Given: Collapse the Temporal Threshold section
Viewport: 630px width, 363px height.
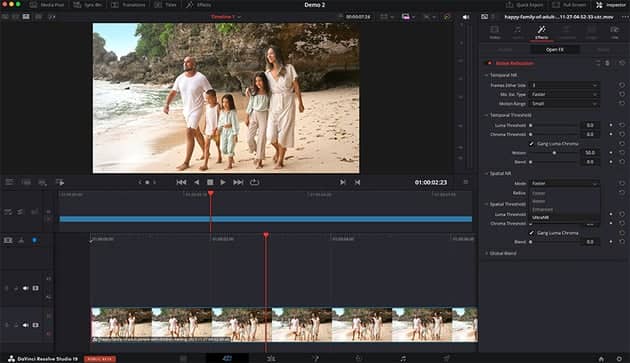Looking at the screenshot, I should (x=486, y=115).
